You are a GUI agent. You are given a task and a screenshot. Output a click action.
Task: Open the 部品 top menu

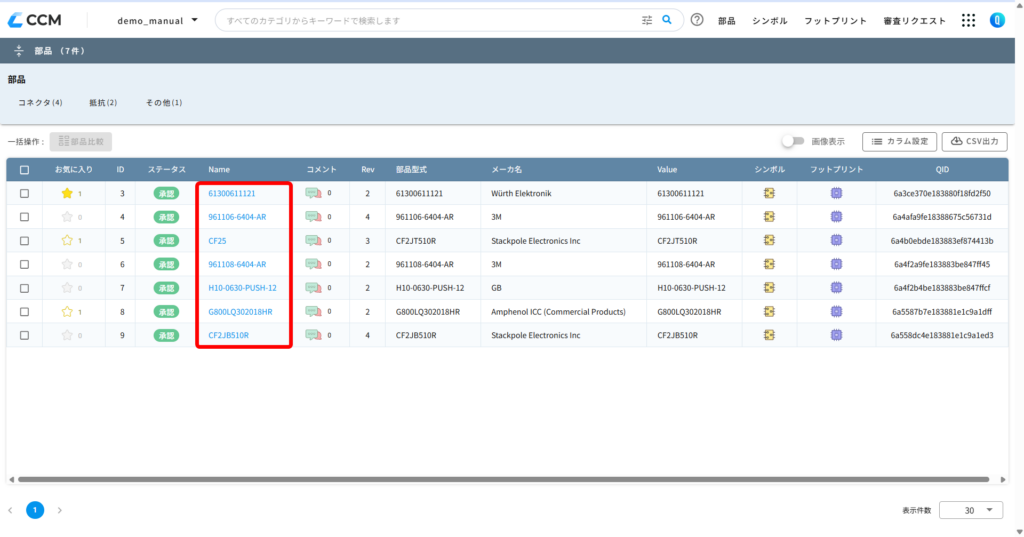tap(727, 21)
